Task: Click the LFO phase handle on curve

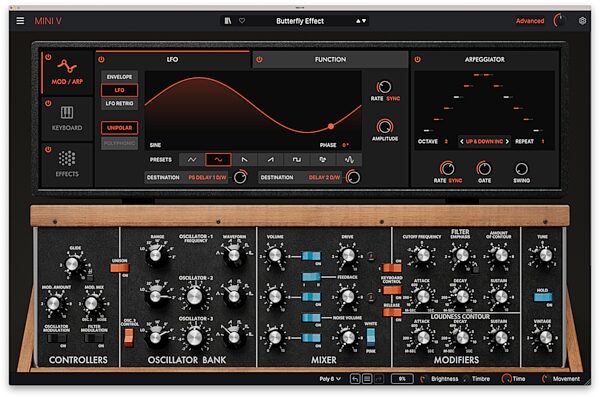Action: pos(331,126)
